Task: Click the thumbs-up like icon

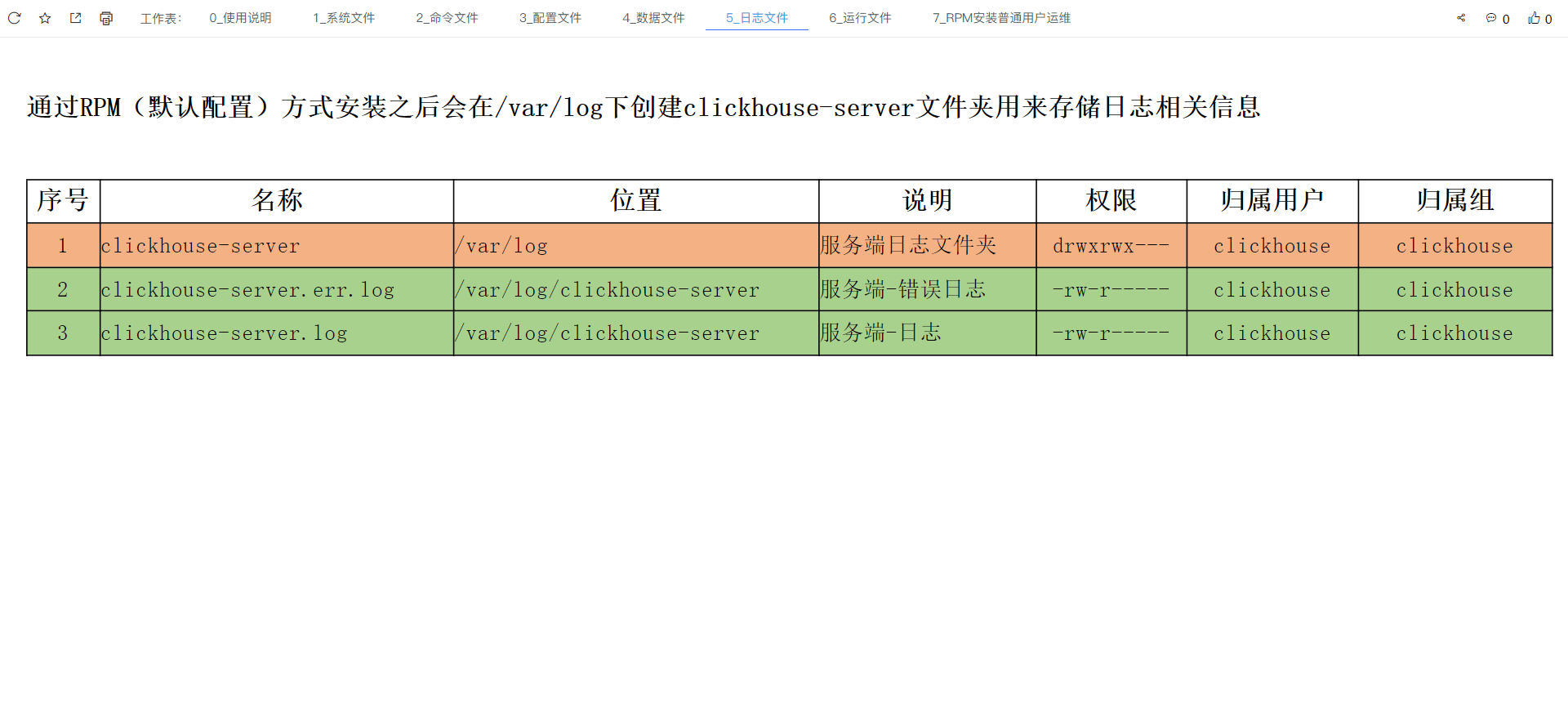Action: pyautogui.click(x=1534, y=18)
